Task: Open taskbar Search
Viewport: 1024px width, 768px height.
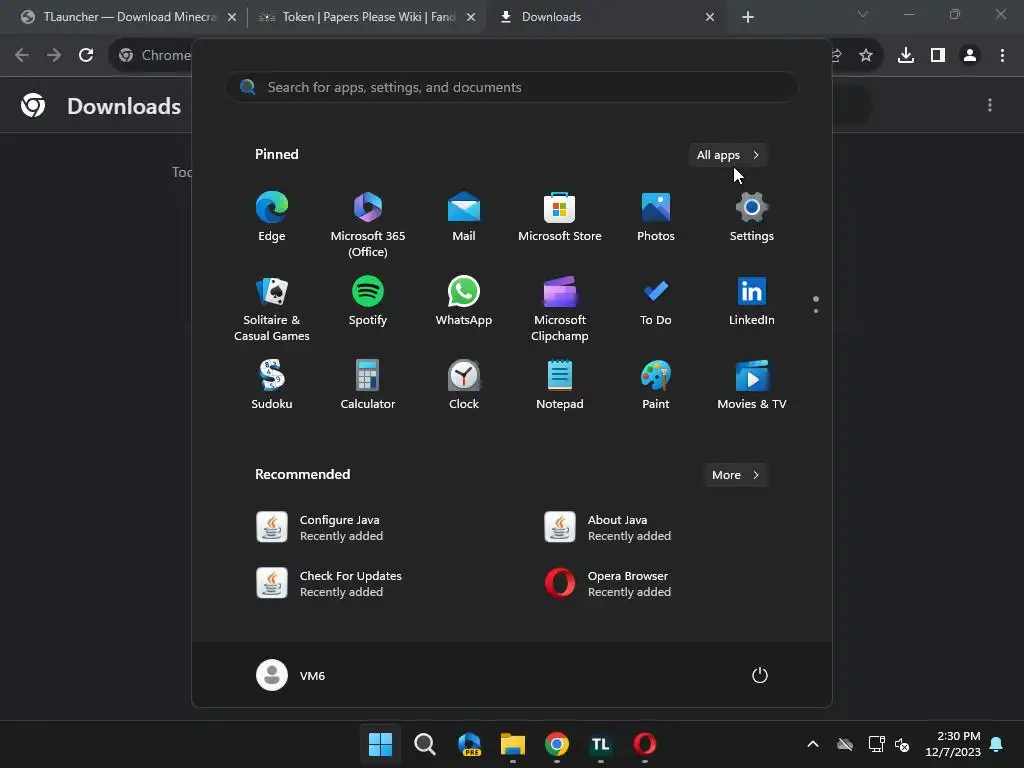Action: click(424, 744)
